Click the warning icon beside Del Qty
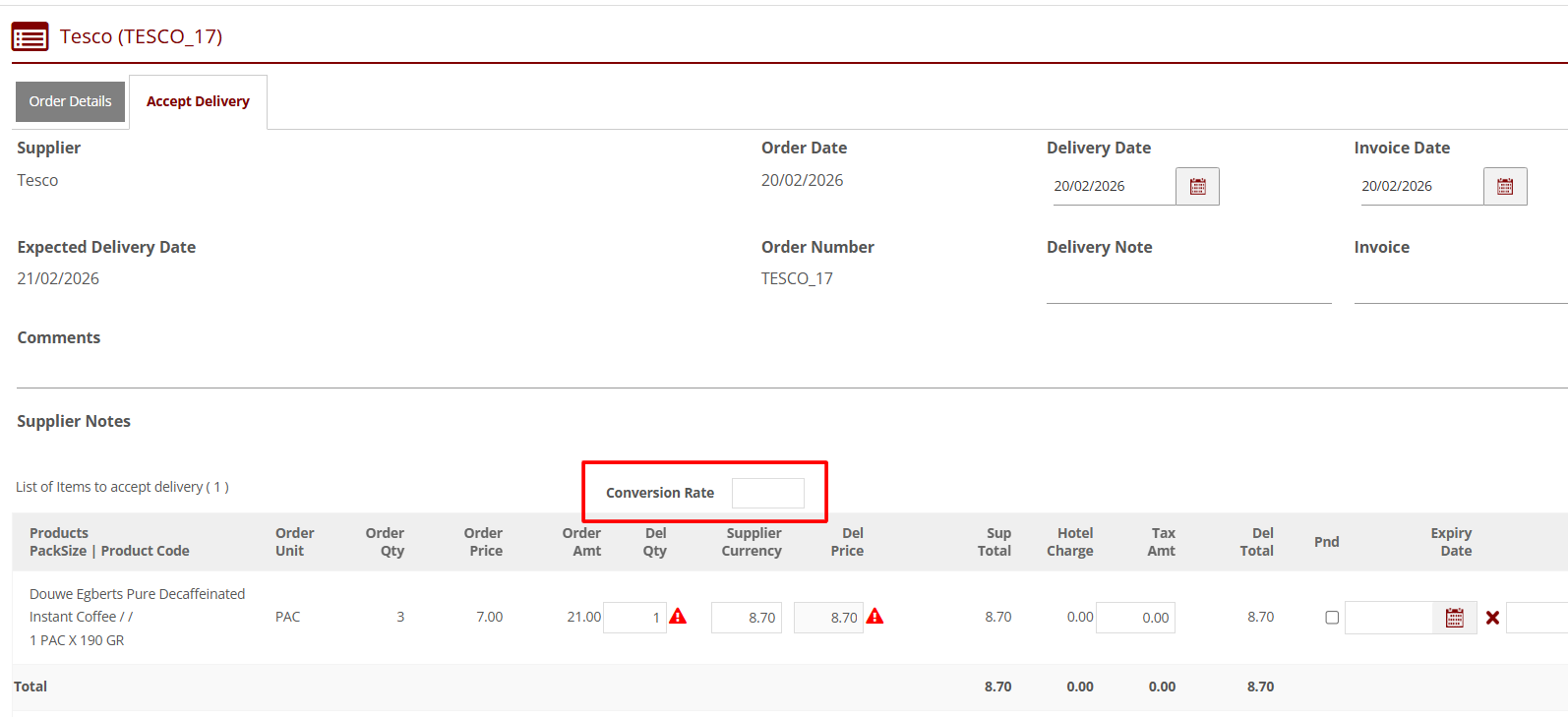1568x717 pixels. [x=678, y=617]
